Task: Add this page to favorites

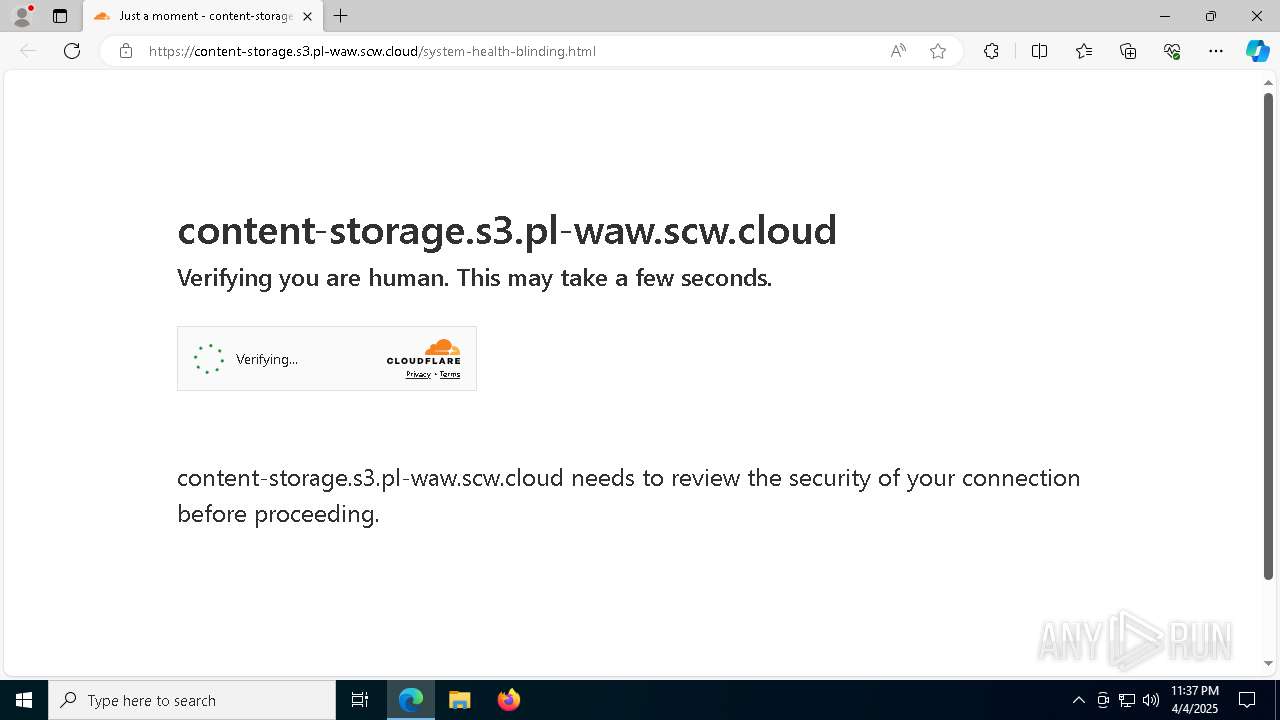Action: (938, 51)
